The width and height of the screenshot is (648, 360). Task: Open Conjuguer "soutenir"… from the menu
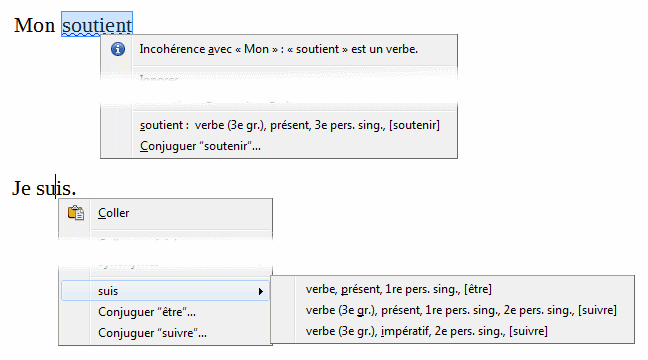point(200,146)
